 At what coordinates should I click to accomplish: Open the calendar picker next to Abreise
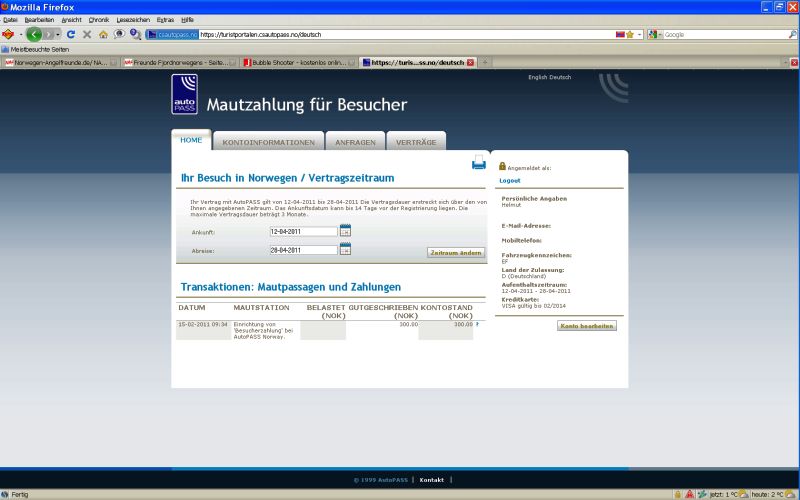(x=345, y=249)
